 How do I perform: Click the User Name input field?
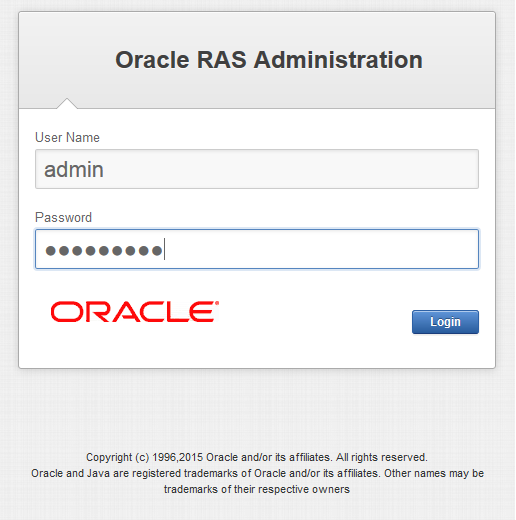[257, 169]
